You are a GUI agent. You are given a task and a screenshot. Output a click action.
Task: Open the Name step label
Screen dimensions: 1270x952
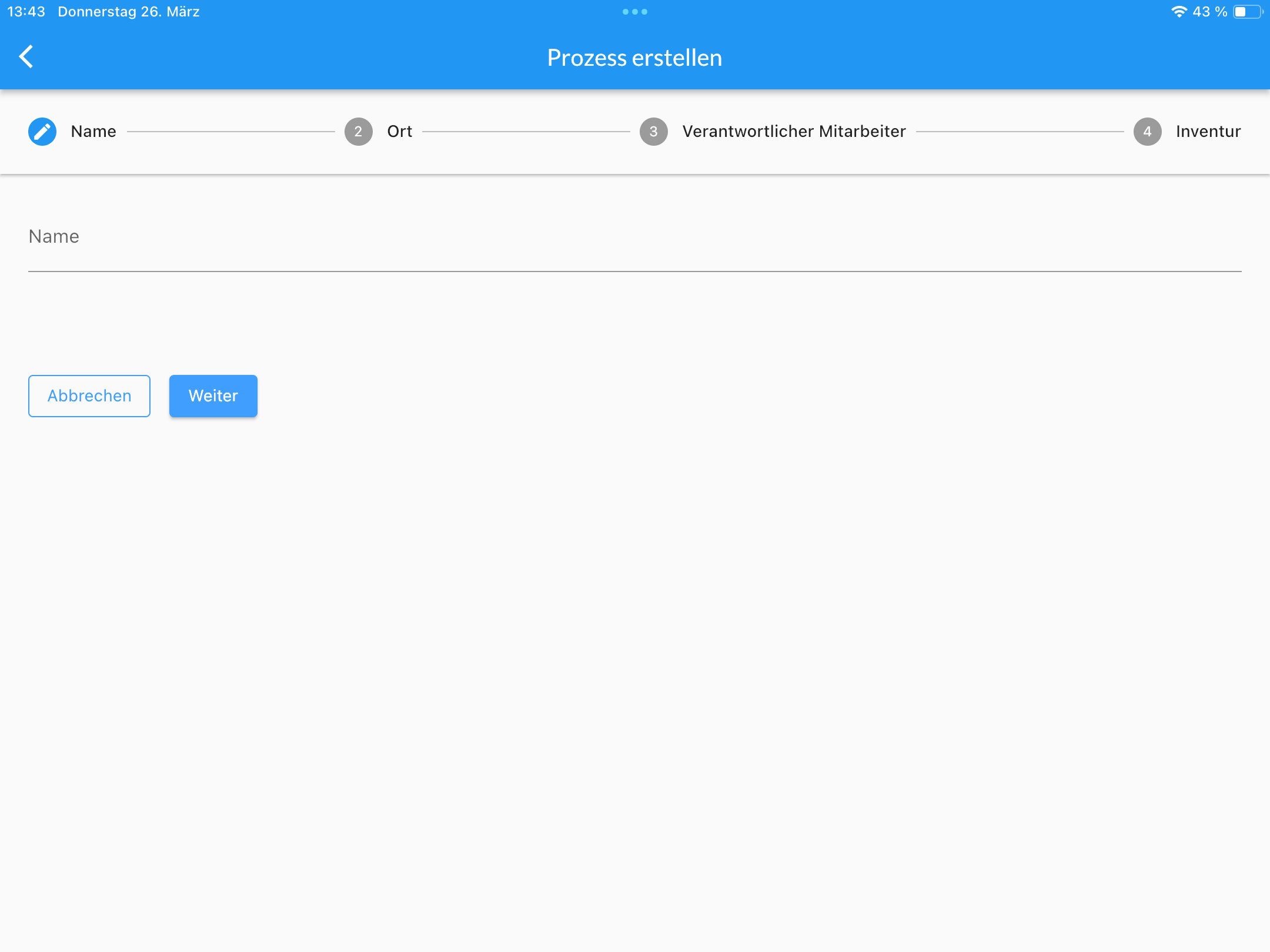[93, 132]
